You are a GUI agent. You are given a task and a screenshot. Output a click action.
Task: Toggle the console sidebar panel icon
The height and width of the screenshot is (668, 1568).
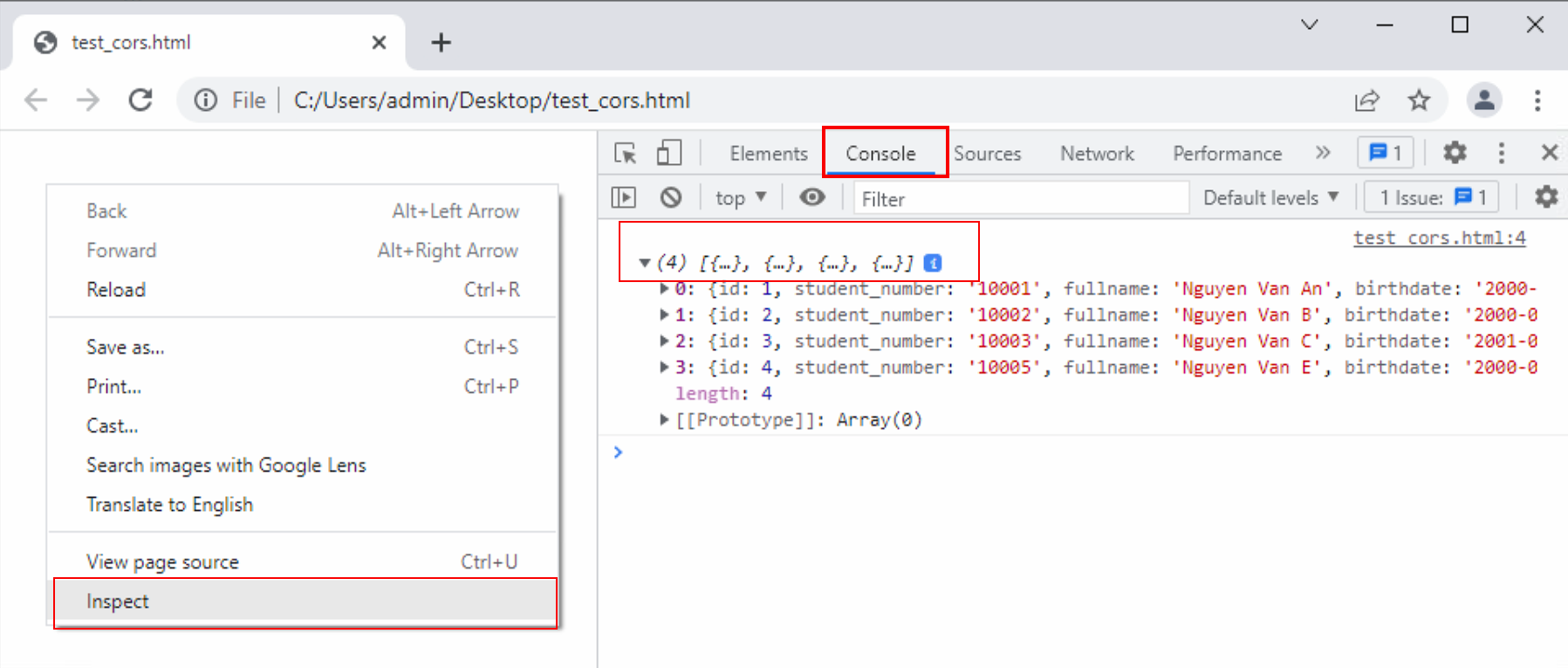[624, 197]
